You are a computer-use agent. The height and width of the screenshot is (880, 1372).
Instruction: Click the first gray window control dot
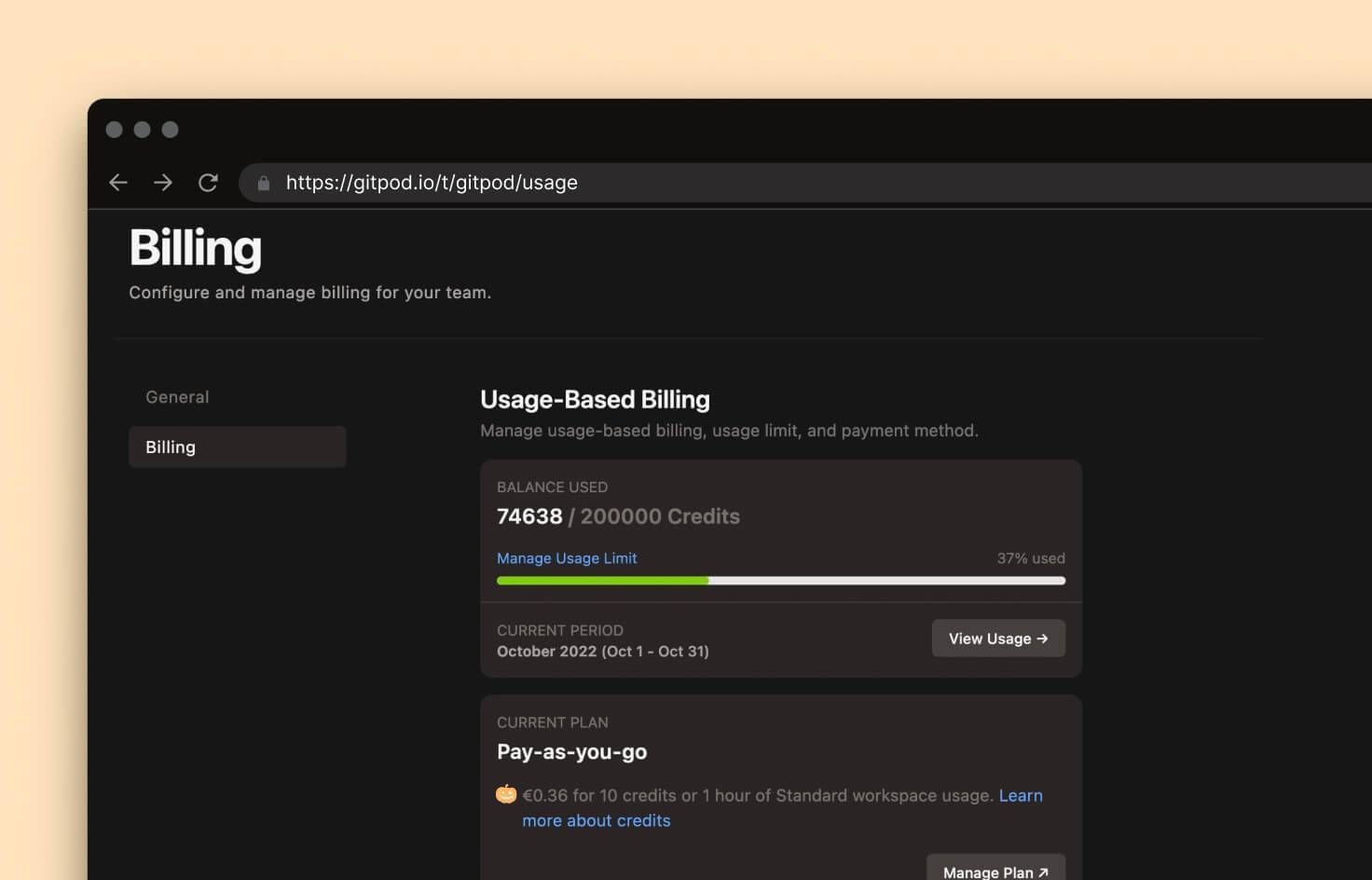[x=114, y=130]
